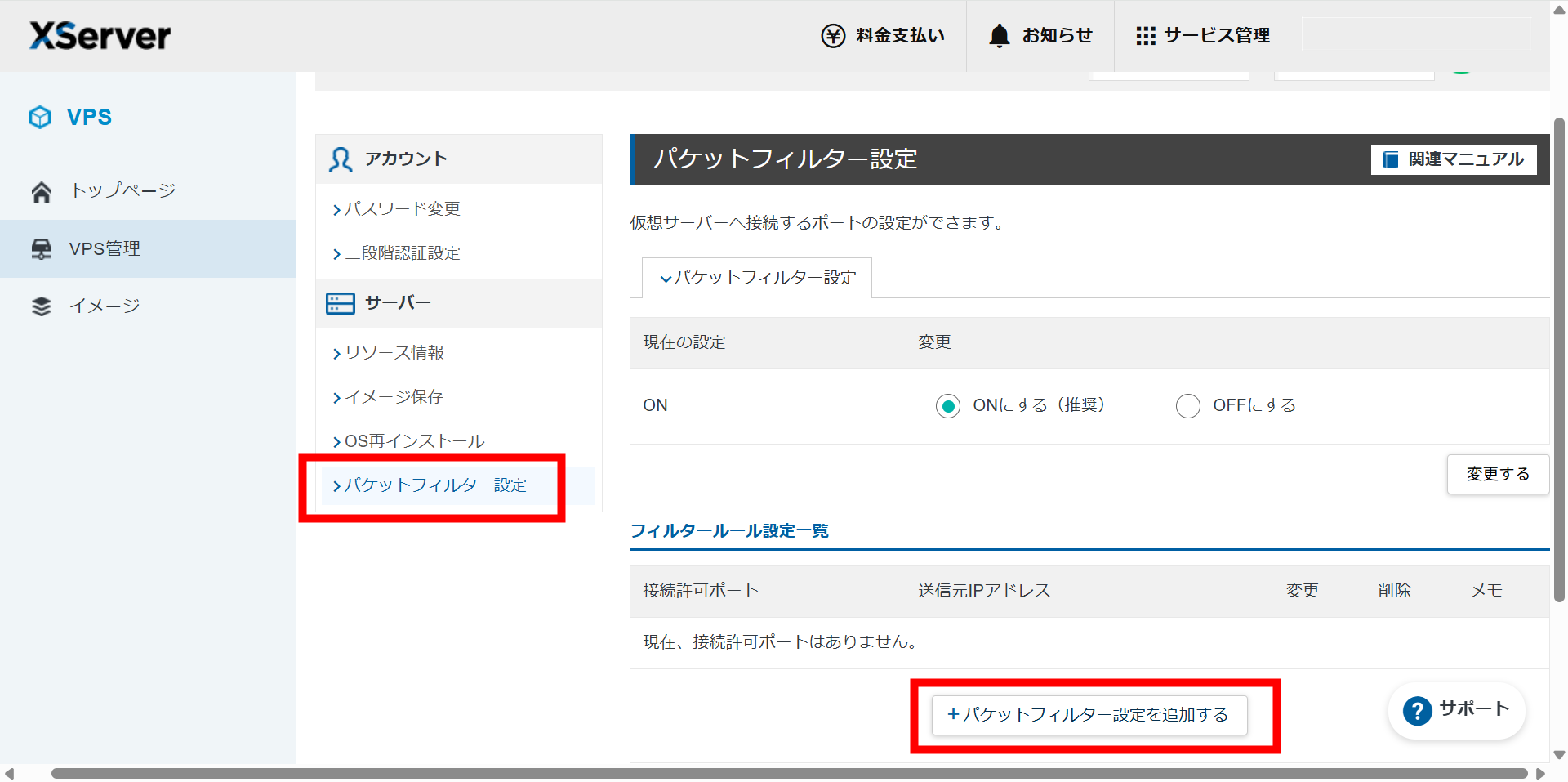Click the home icon for トップページ

tap(41, 192)
